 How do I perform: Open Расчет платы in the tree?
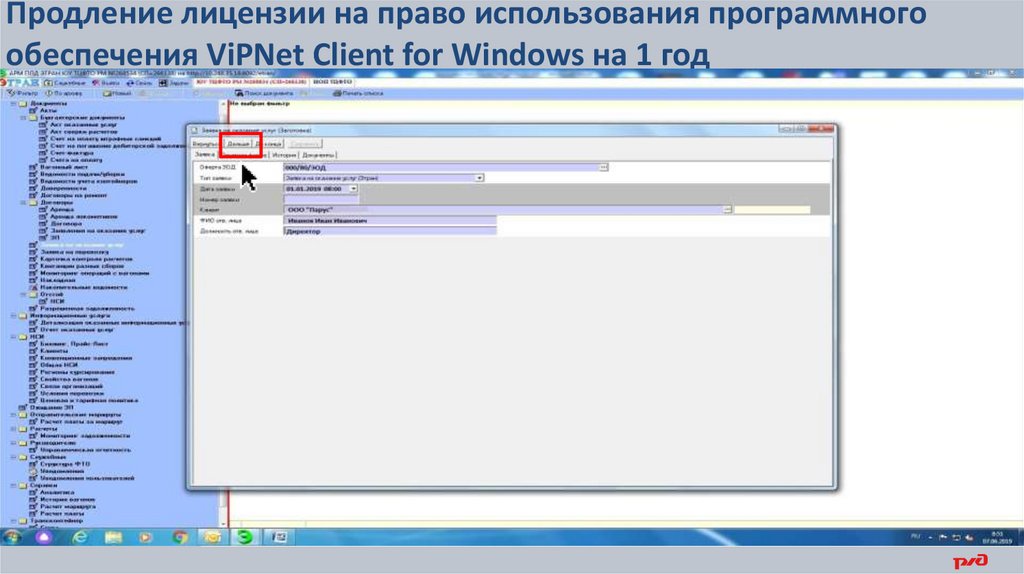[62, 514]
